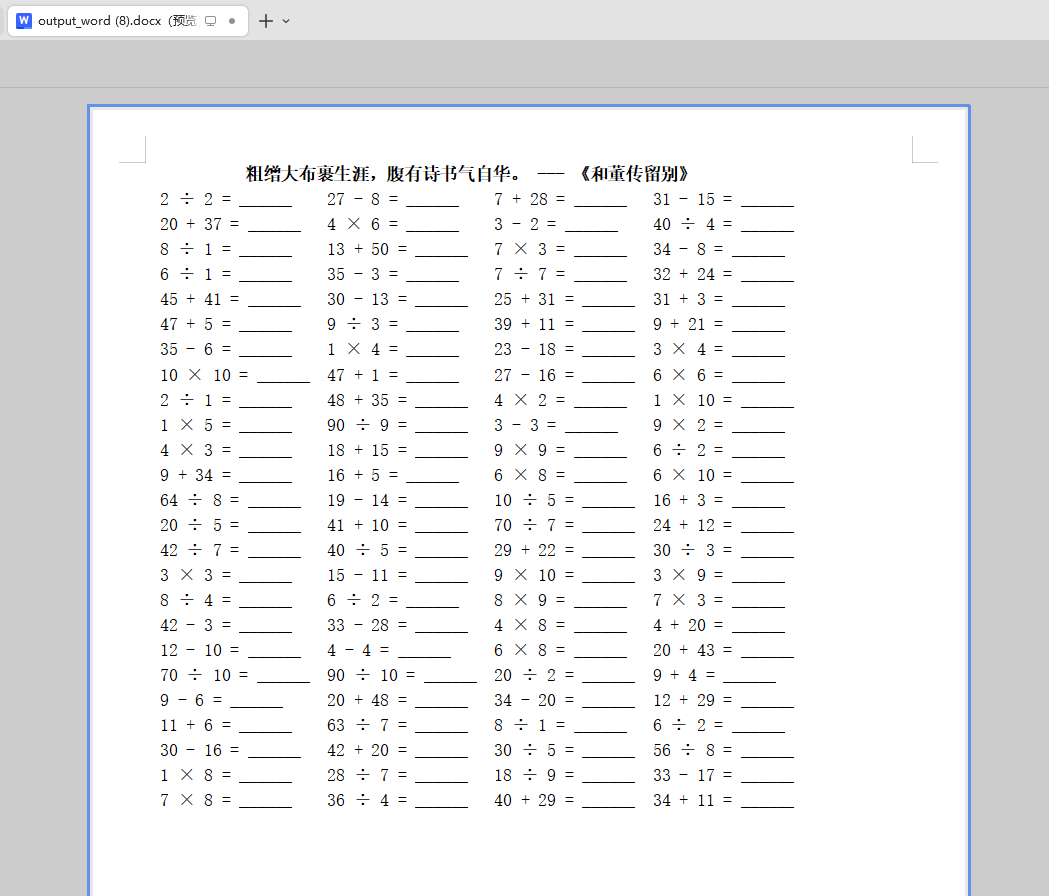This screenshot has height=896, width=1049.
Task: Click the unsaved dot on the tab
Action: pyautogui.click(x=232, y=21)
